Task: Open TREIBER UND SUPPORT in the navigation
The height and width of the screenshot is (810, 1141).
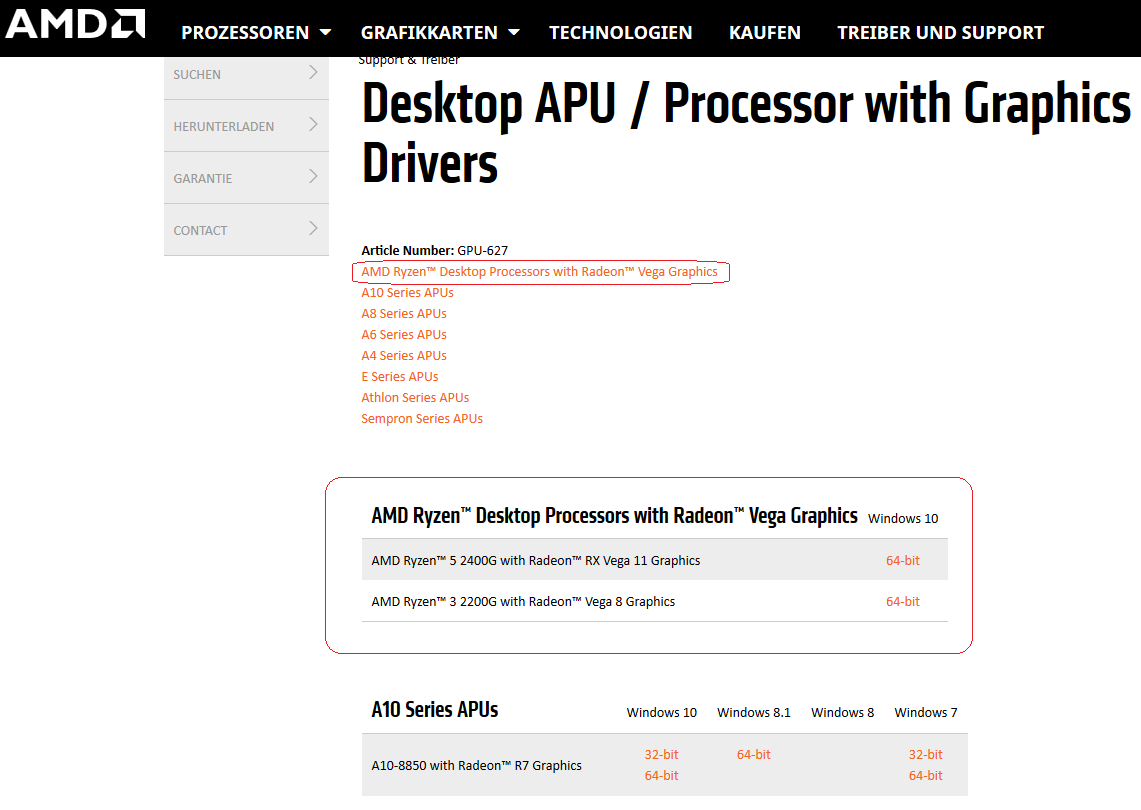Action: [x=940, y=33]
